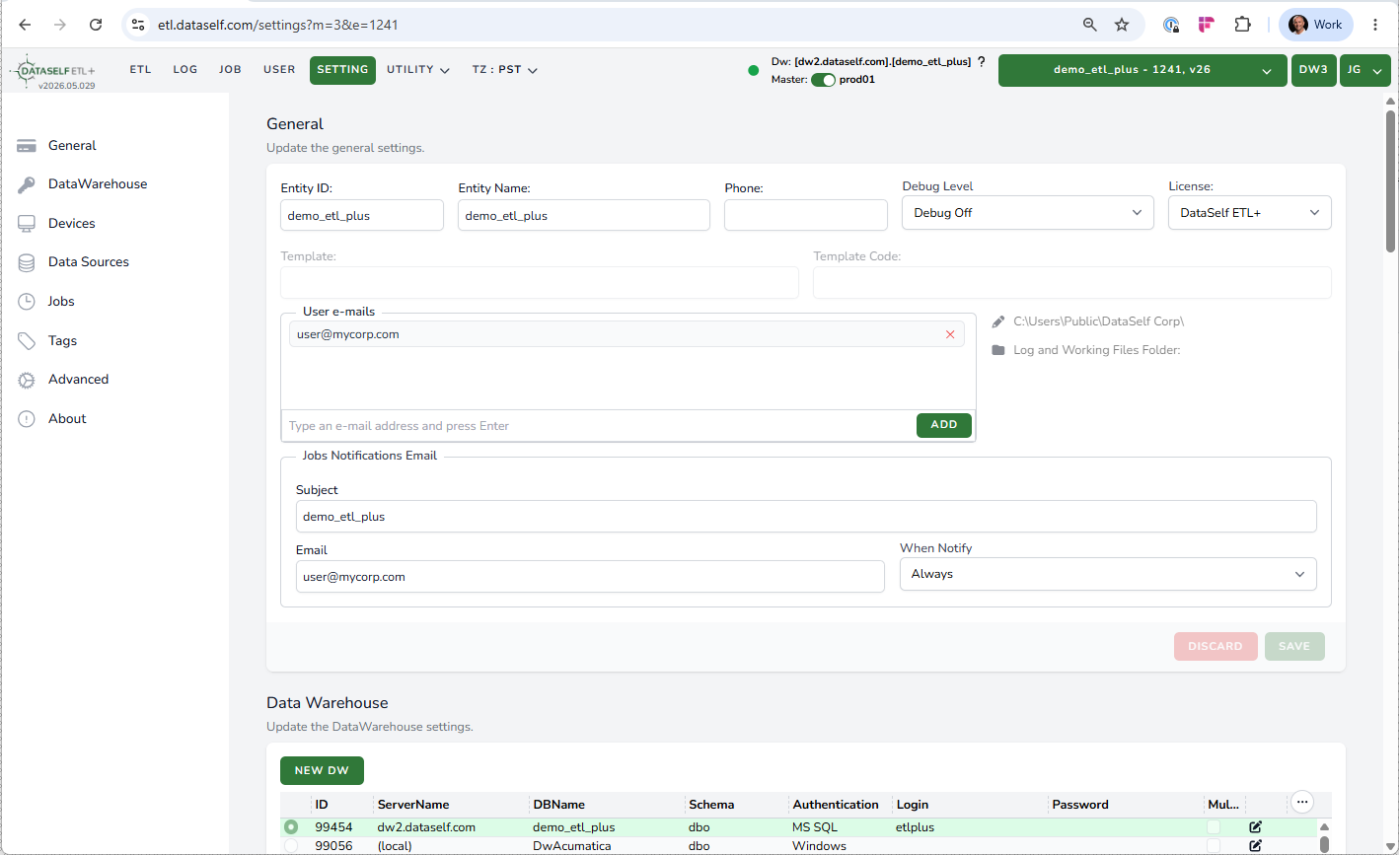The height and width of the screenshot is (855, 1400).
Task: Click the password manager extension icon
Action: tap(1171, 25)
